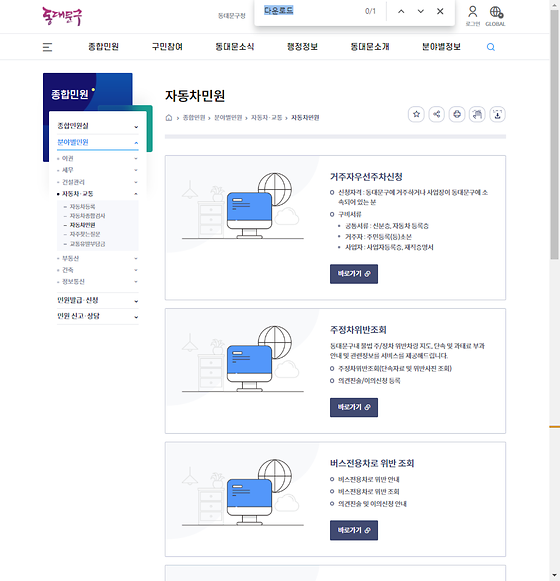
Task: Open the 행정정보 top menu
Action: point(302,47)
